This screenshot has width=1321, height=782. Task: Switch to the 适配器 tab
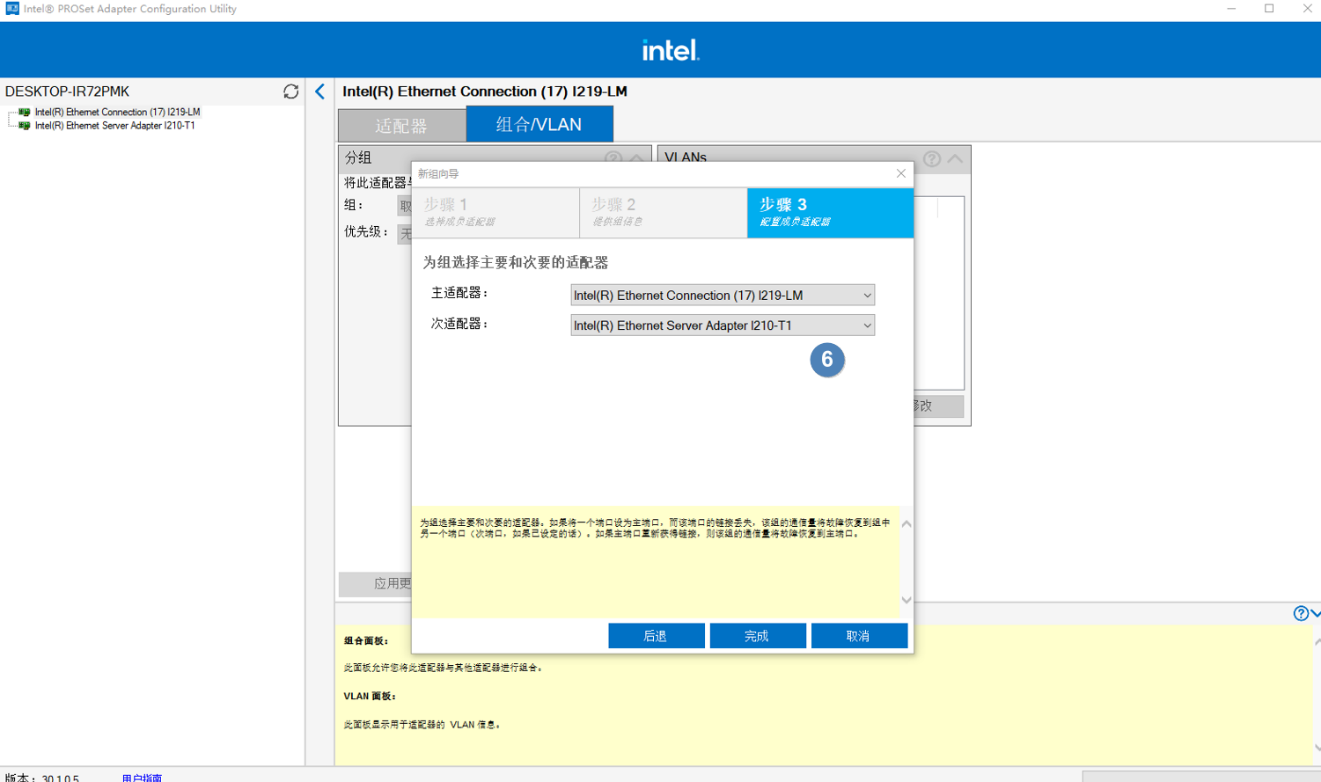point(402,126)
